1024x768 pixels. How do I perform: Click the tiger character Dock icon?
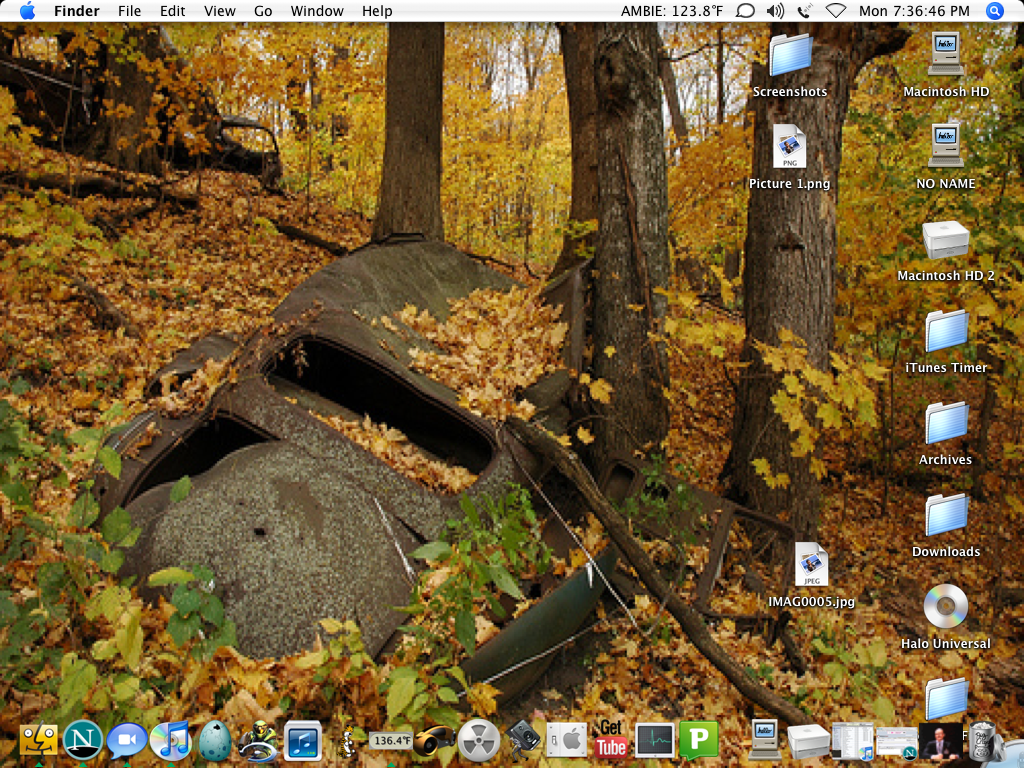click(x=346, y=741)
